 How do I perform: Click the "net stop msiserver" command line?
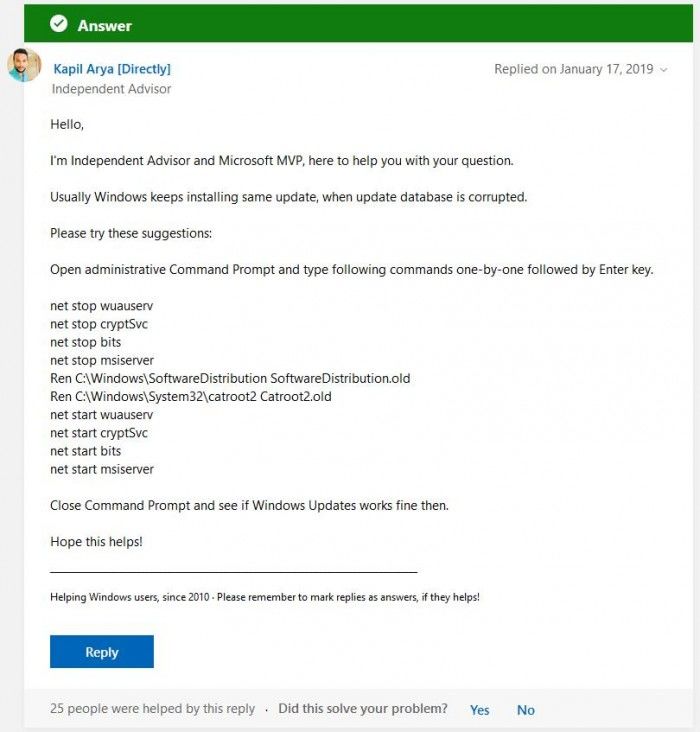(102, 360)
